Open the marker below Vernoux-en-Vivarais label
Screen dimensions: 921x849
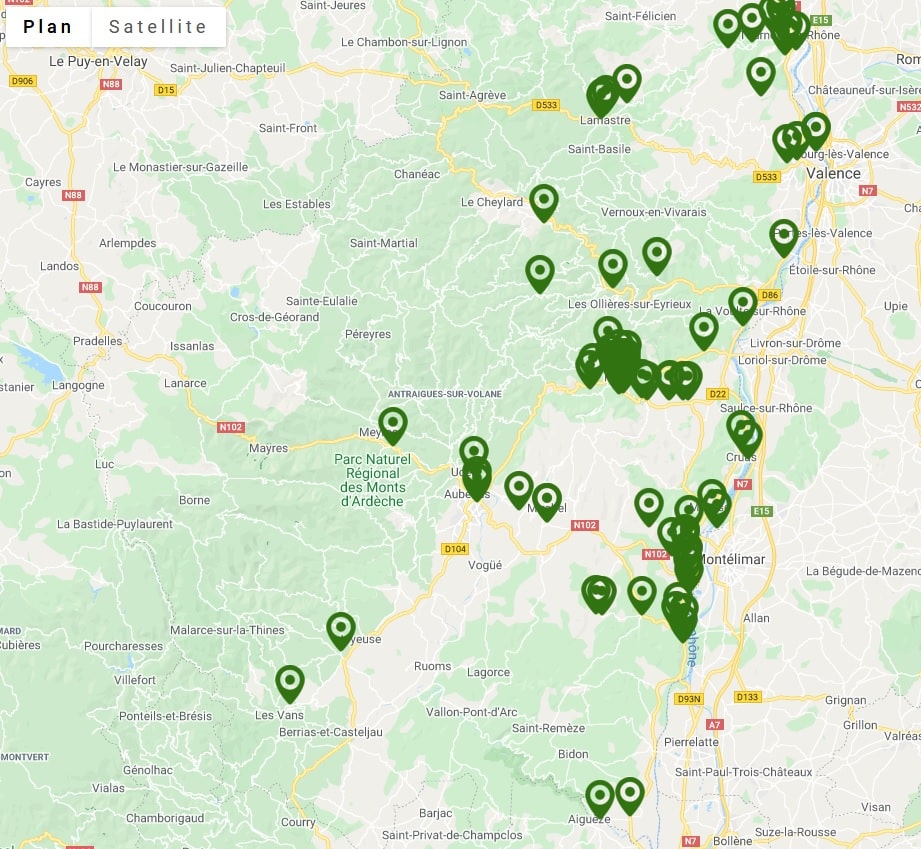click(656, 254)
